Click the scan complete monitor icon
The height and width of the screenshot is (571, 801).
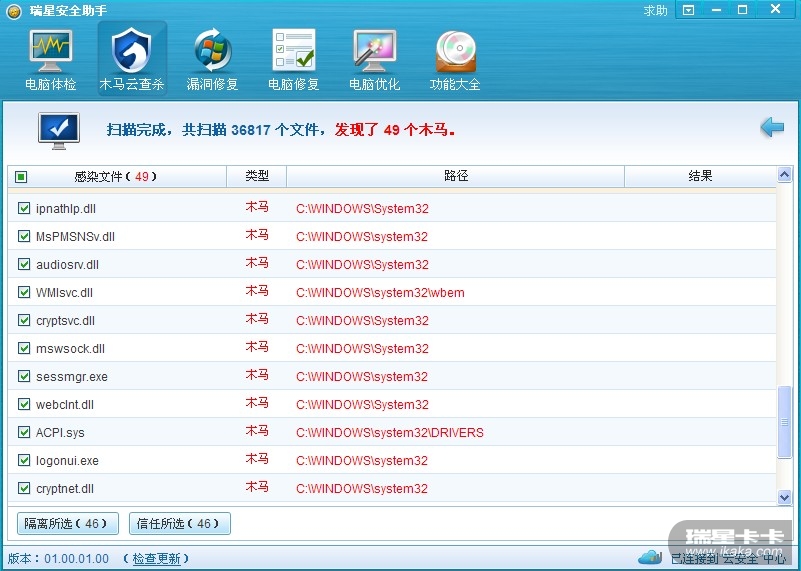59,131
